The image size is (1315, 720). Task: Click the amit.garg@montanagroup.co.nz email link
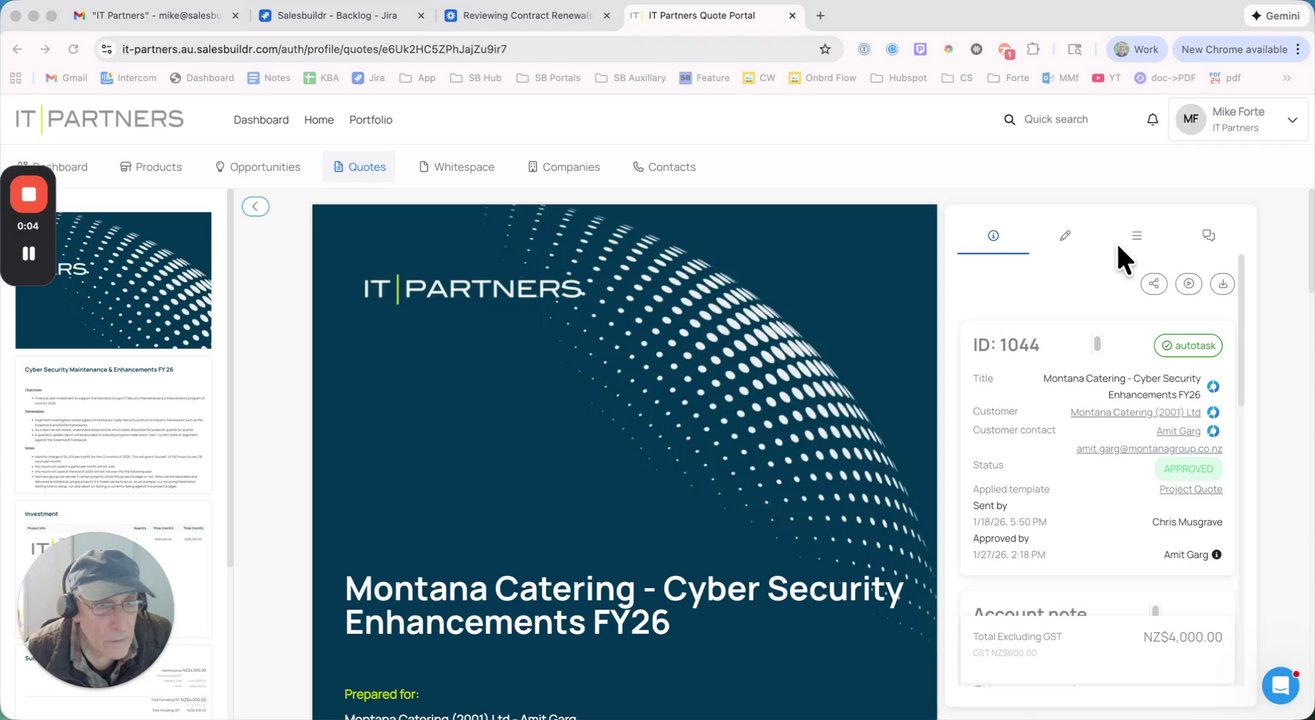coord(1149,449)
